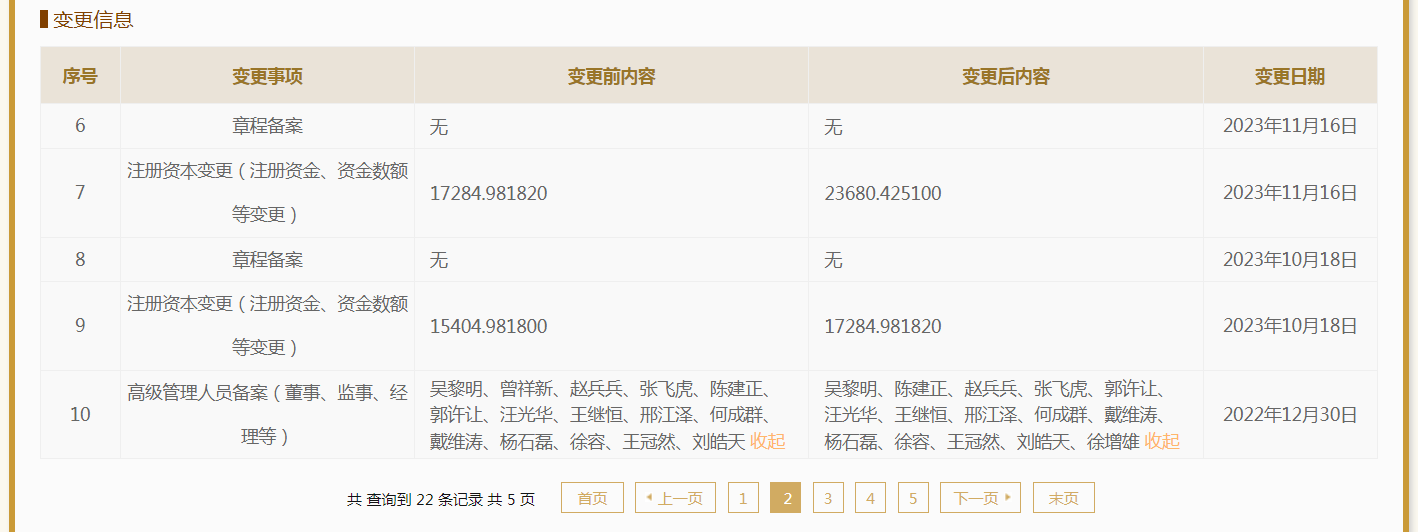Image resolution: width=1418 pixels, height=532 pixels.
Task: Click the 2022年12月30日 date cell
Action: [x=1289, y=414]
